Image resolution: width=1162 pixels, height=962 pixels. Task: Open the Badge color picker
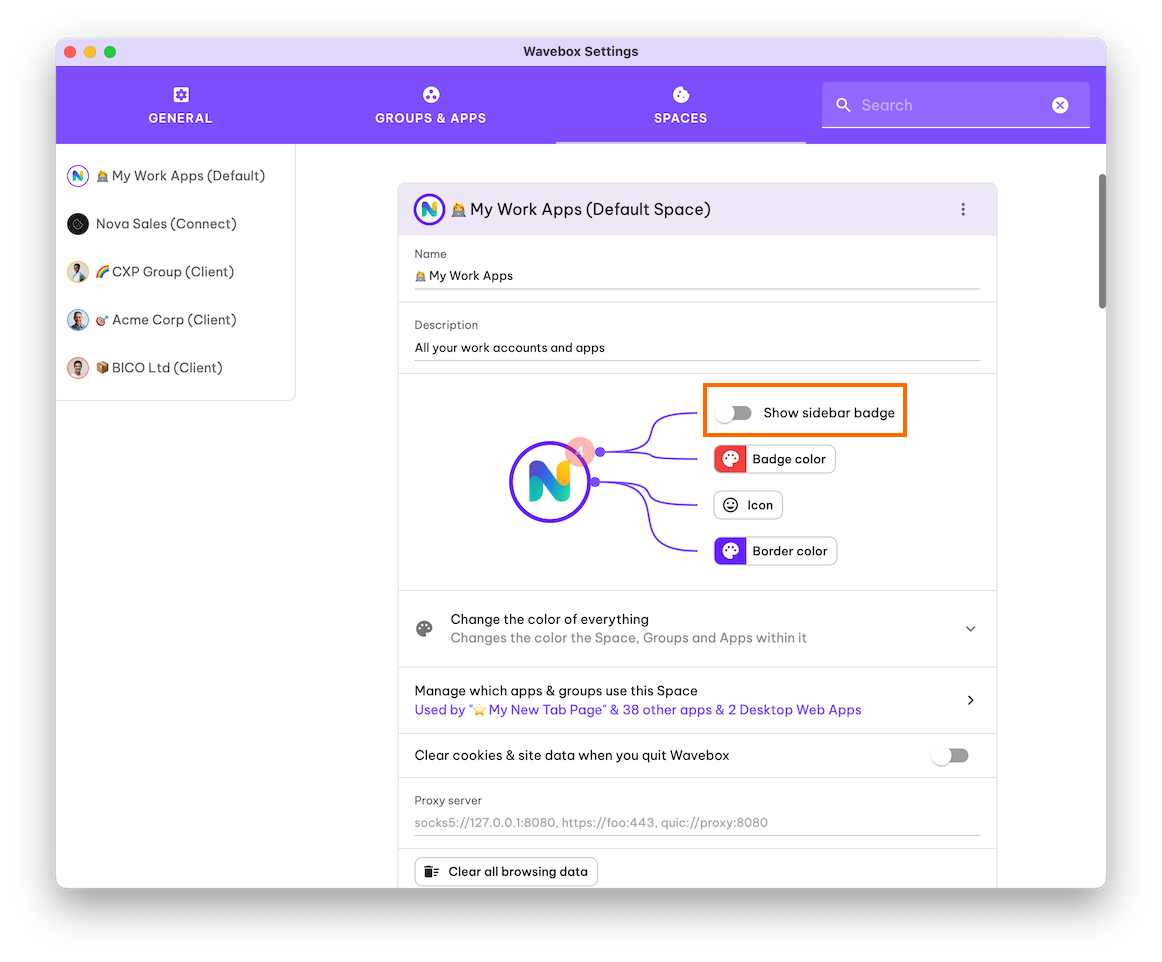click(774, 460)
